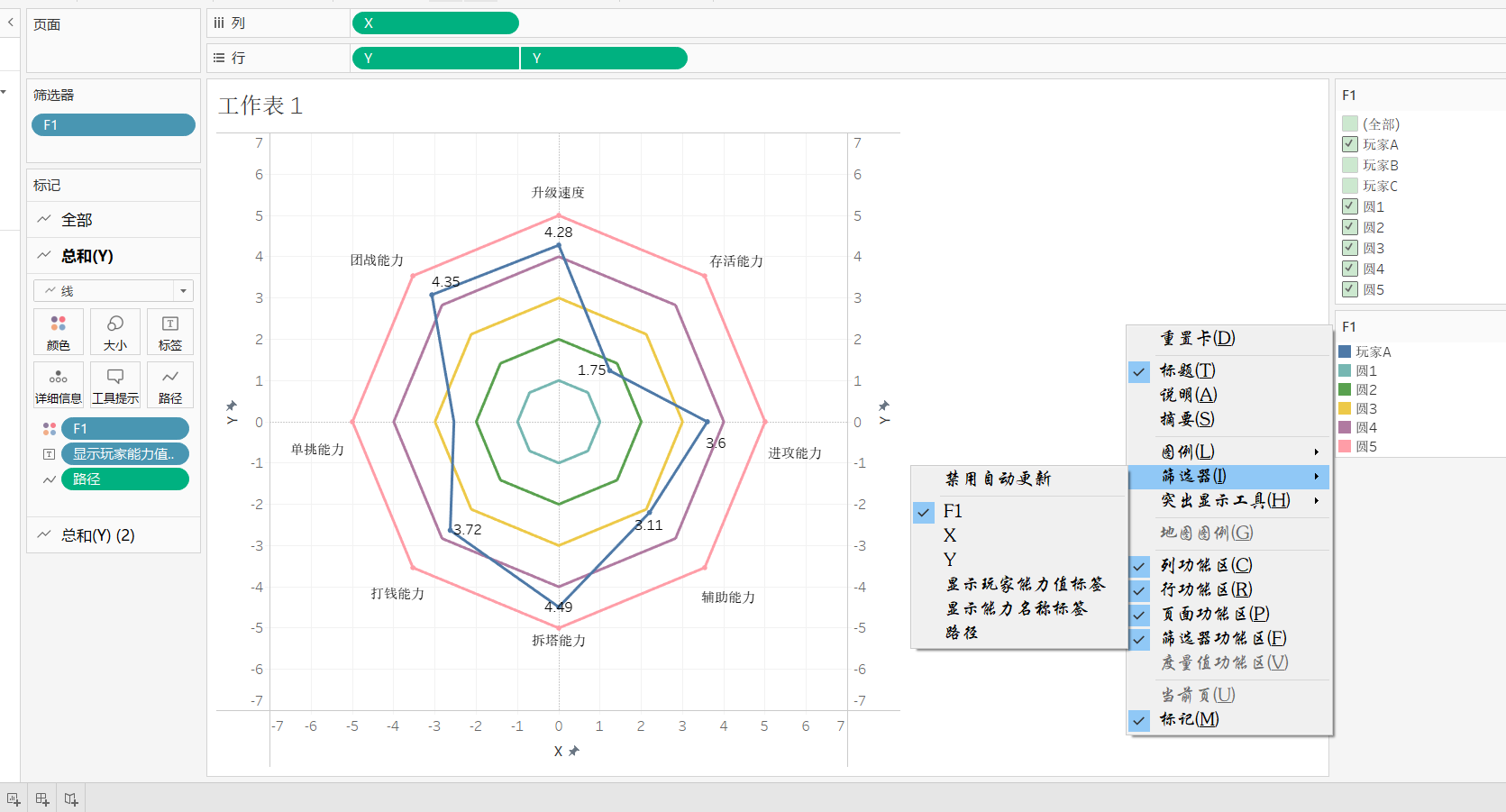Click the X pill on columns shelf

(435, 23)
